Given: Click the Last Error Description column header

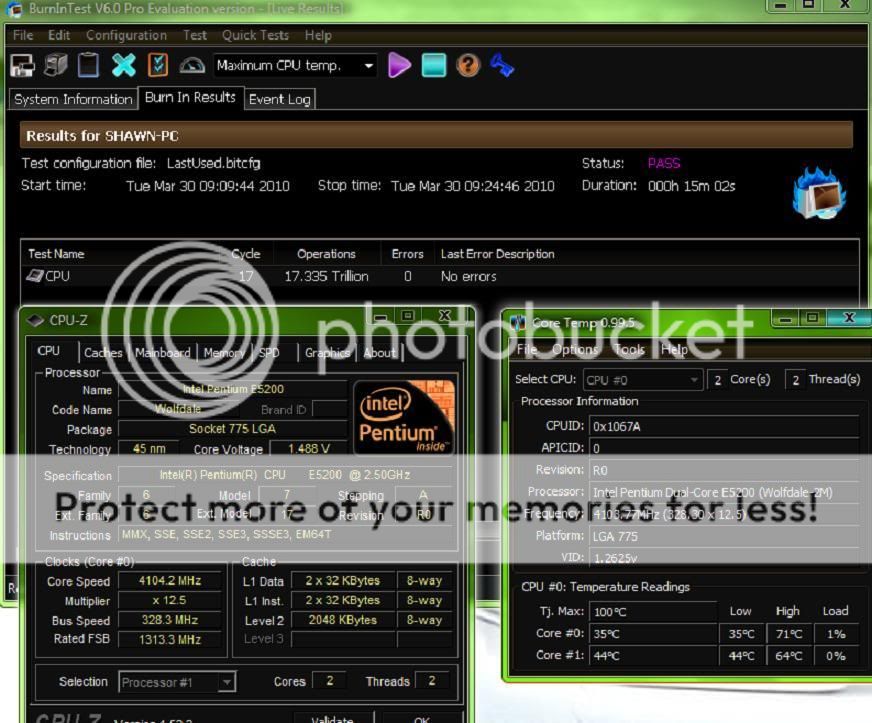Looking at the screenshot, I should coord(498,254).
